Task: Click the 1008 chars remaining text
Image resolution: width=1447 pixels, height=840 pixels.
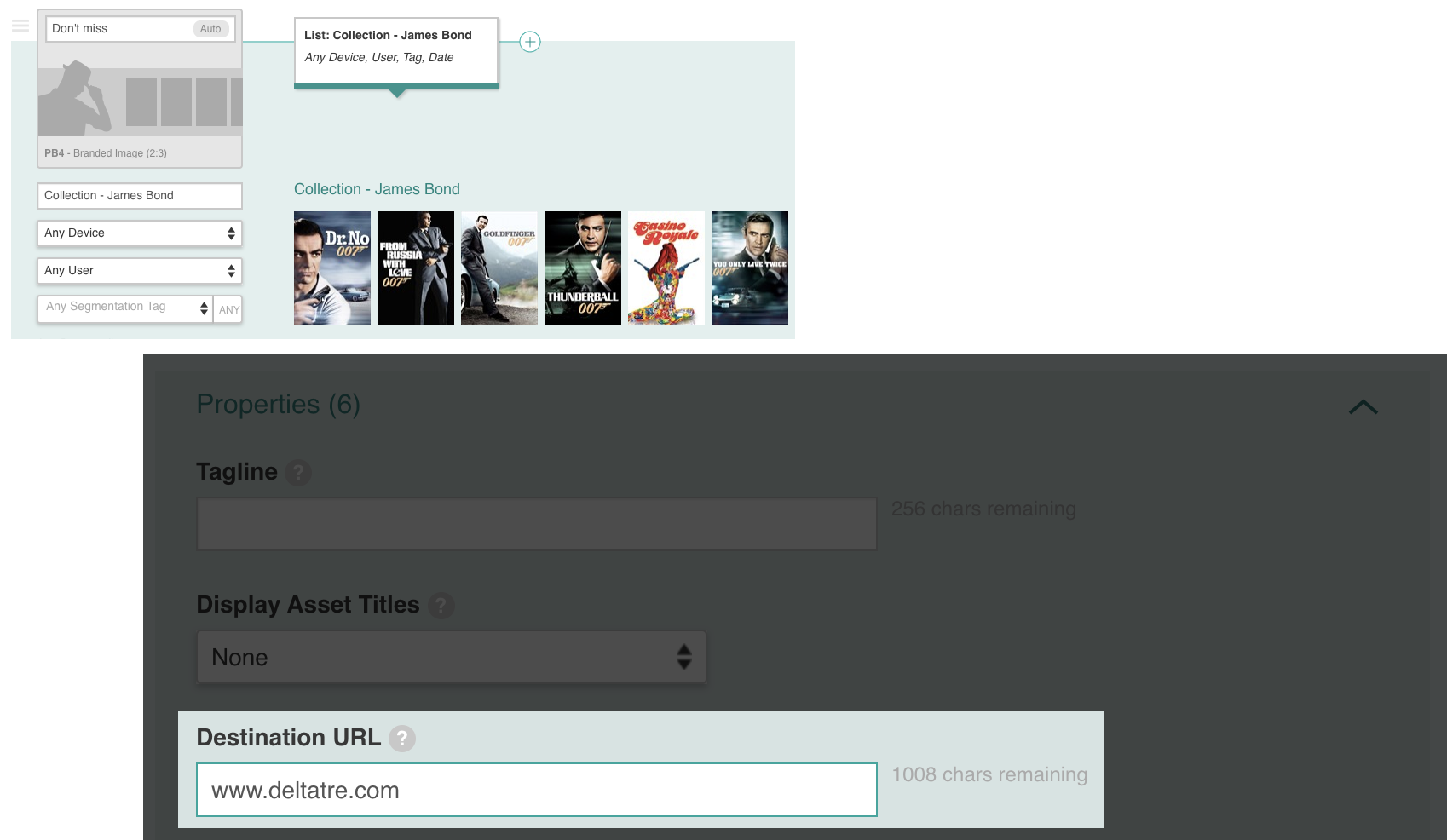Action: 989,774
